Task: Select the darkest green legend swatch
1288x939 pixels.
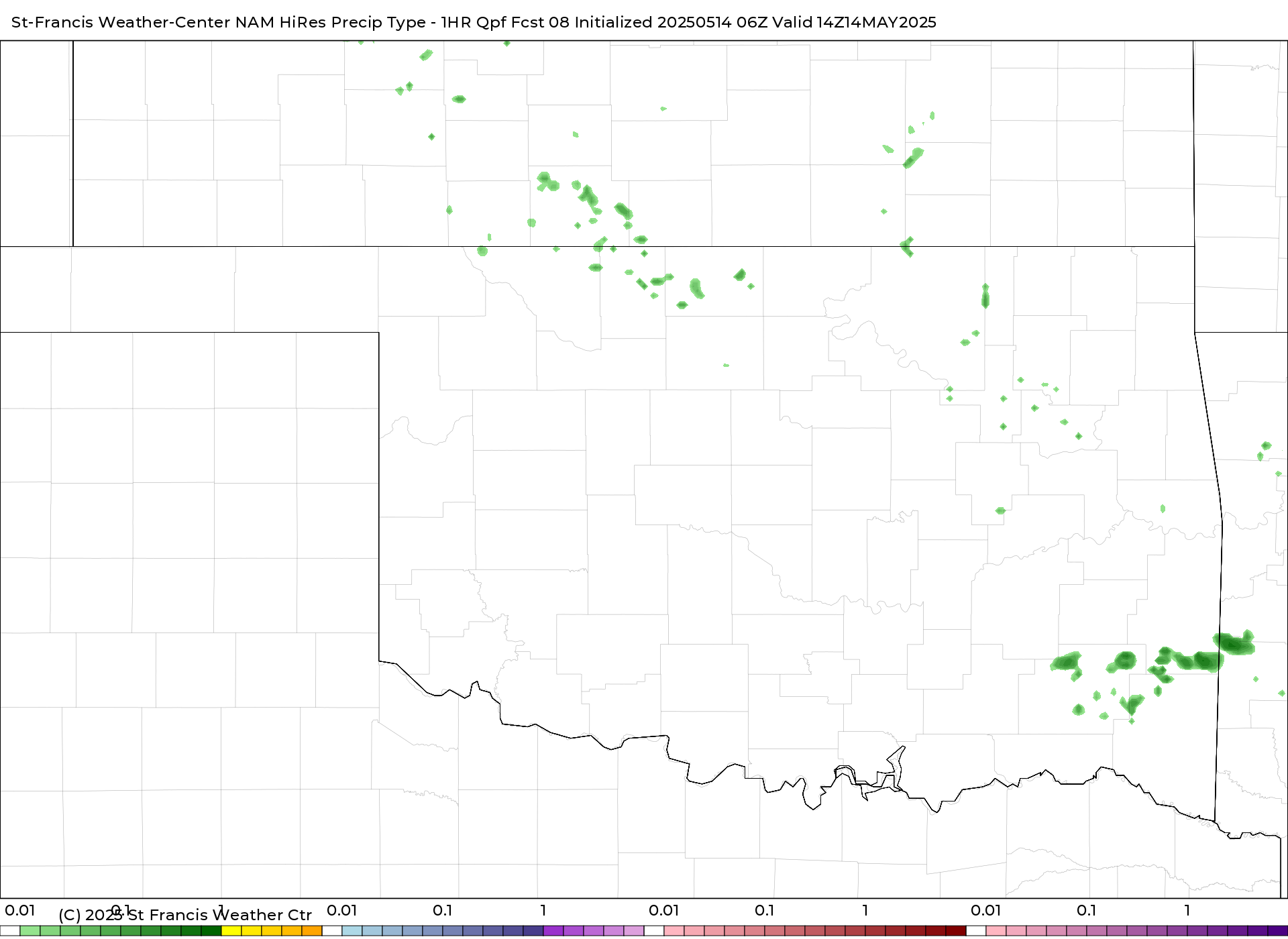Action: tap(211, 931)
